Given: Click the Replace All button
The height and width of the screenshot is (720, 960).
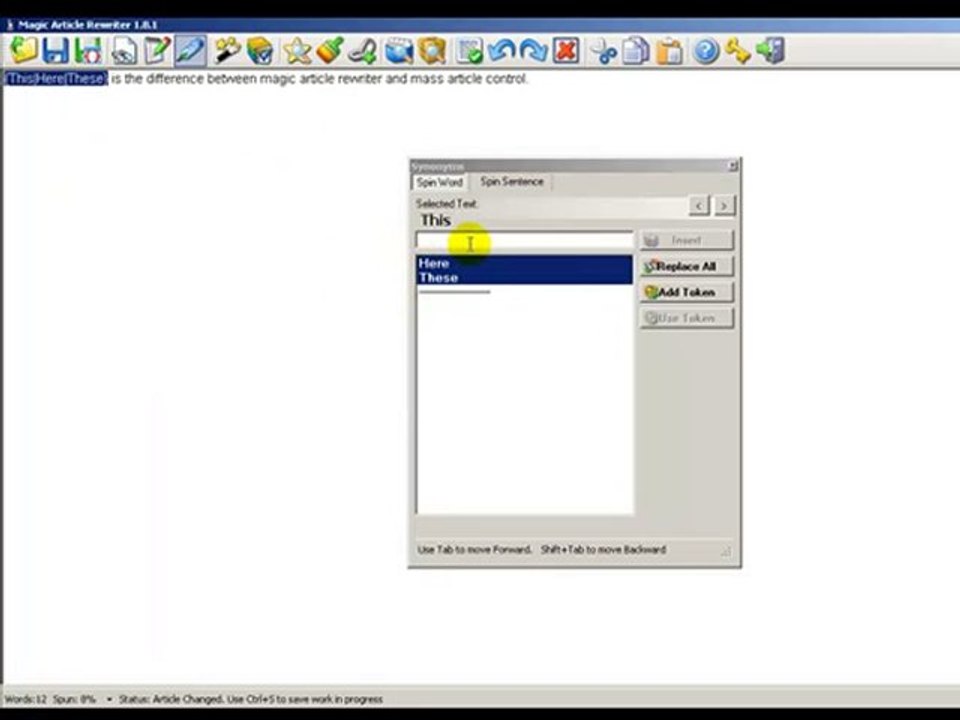Looking at the screenshot, I should tap(686, 266).
